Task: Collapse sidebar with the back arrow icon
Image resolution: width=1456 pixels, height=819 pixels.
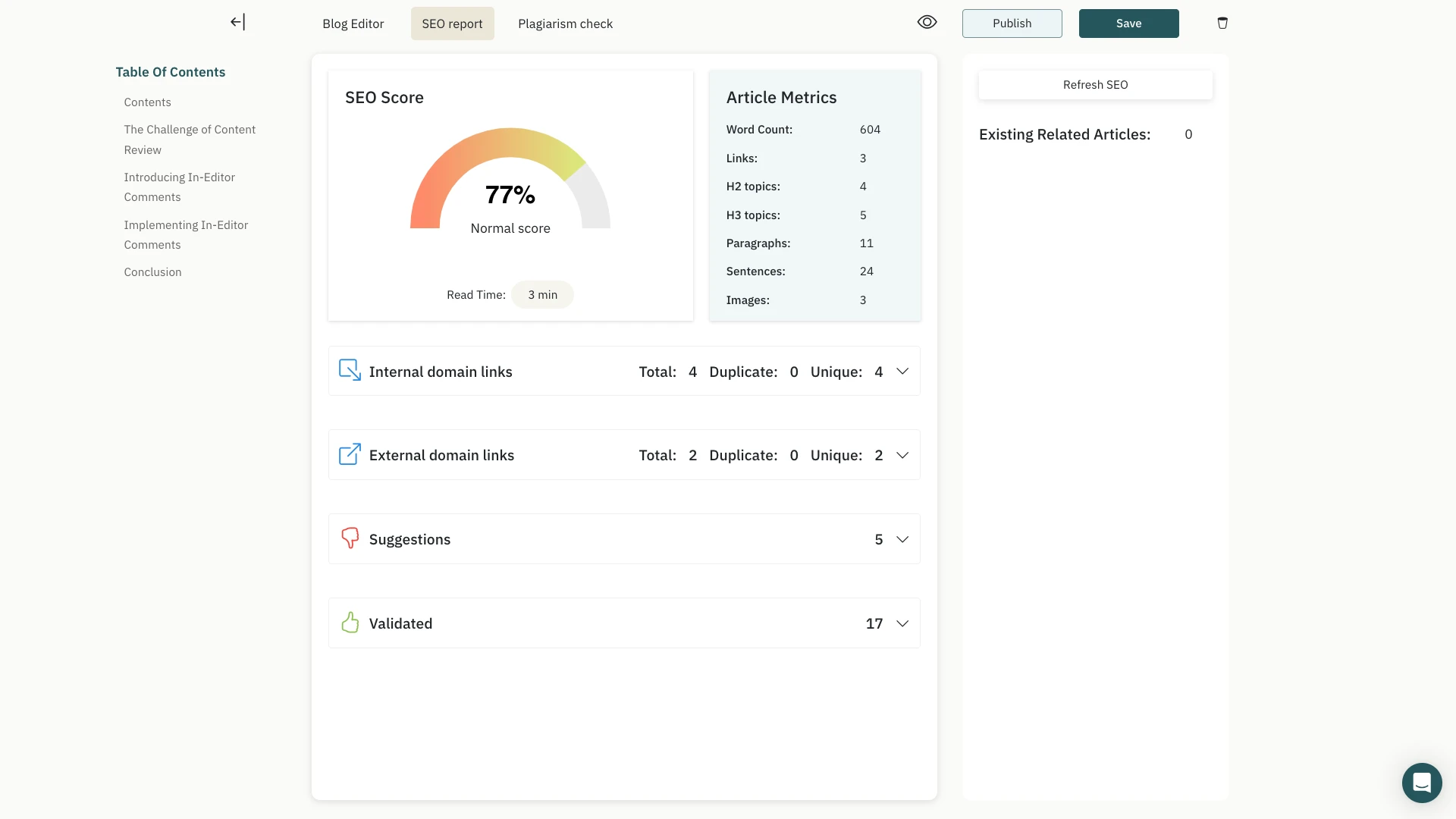Action: coord(237,23)
